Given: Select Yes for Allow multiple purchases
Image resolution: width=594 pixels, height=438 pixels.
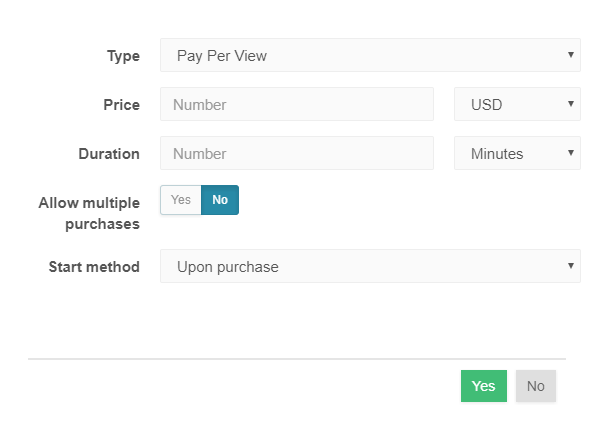Looking at the screenshot, I should click(181, 200).
